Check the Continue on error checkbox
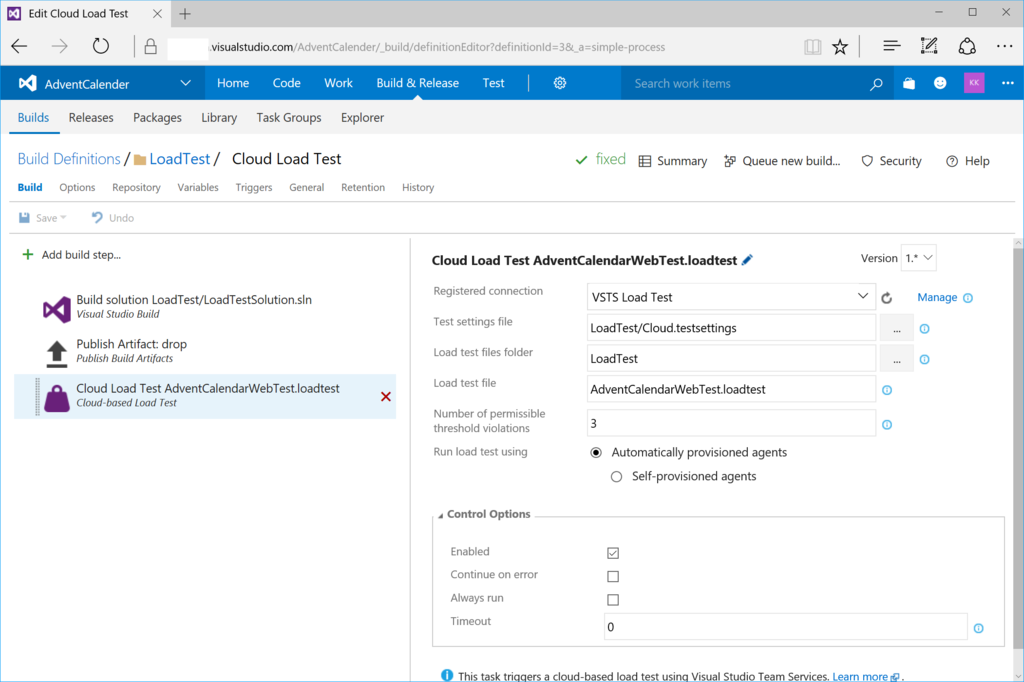The height and width of the screenshot is (682, 1024). pyautogui.click(x=613, y=576)
